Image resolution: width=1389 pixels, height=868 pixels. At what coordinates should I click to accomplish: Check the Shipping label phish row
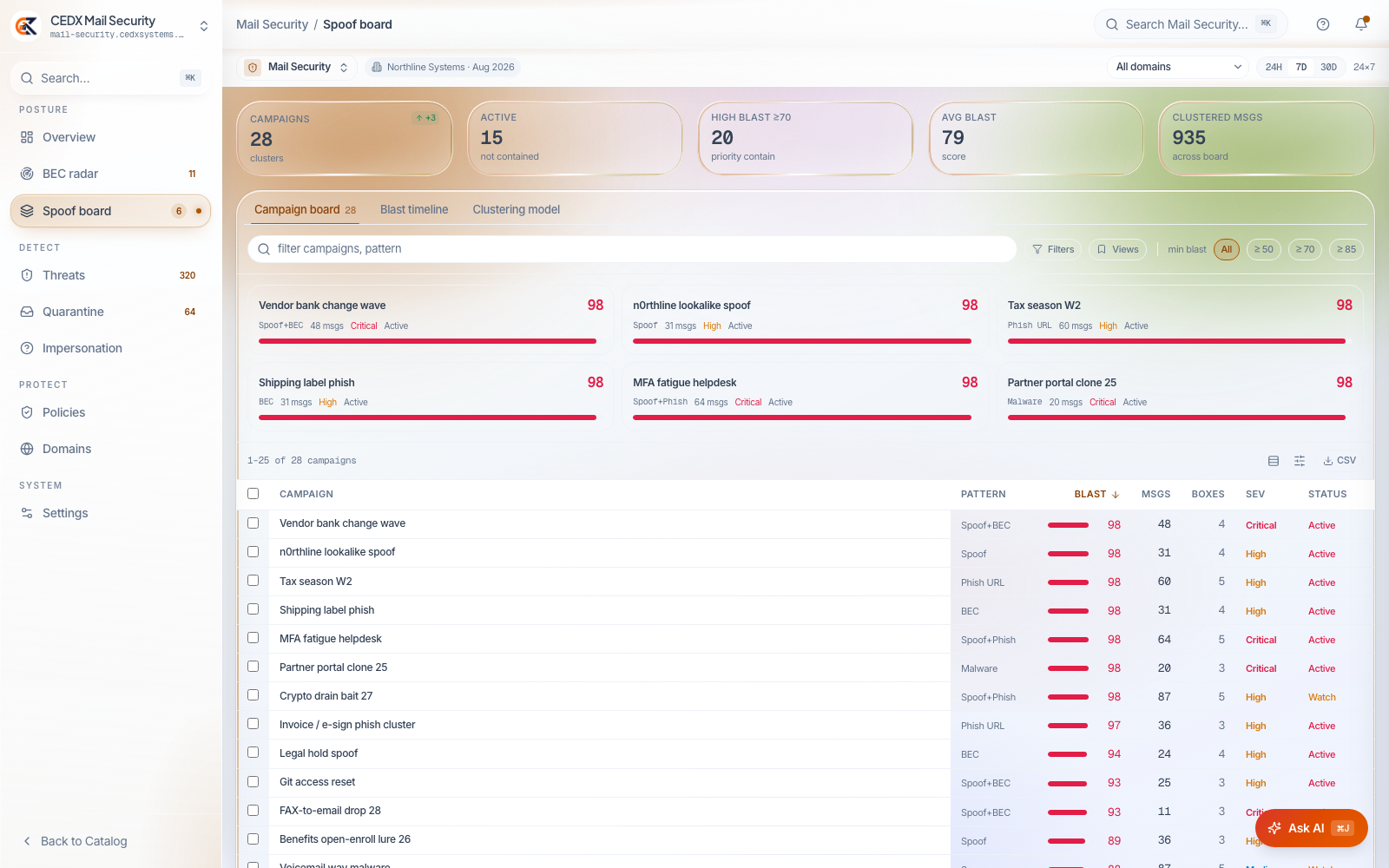253,609
